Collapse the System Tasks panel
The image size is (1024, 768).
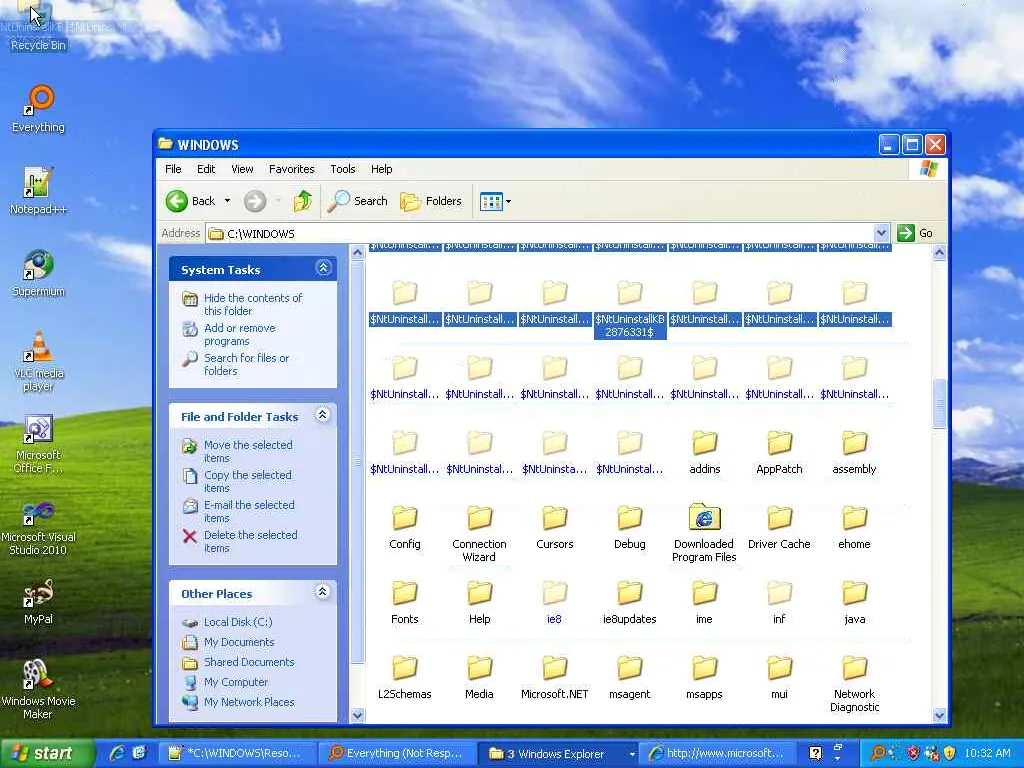click(323, 268)
